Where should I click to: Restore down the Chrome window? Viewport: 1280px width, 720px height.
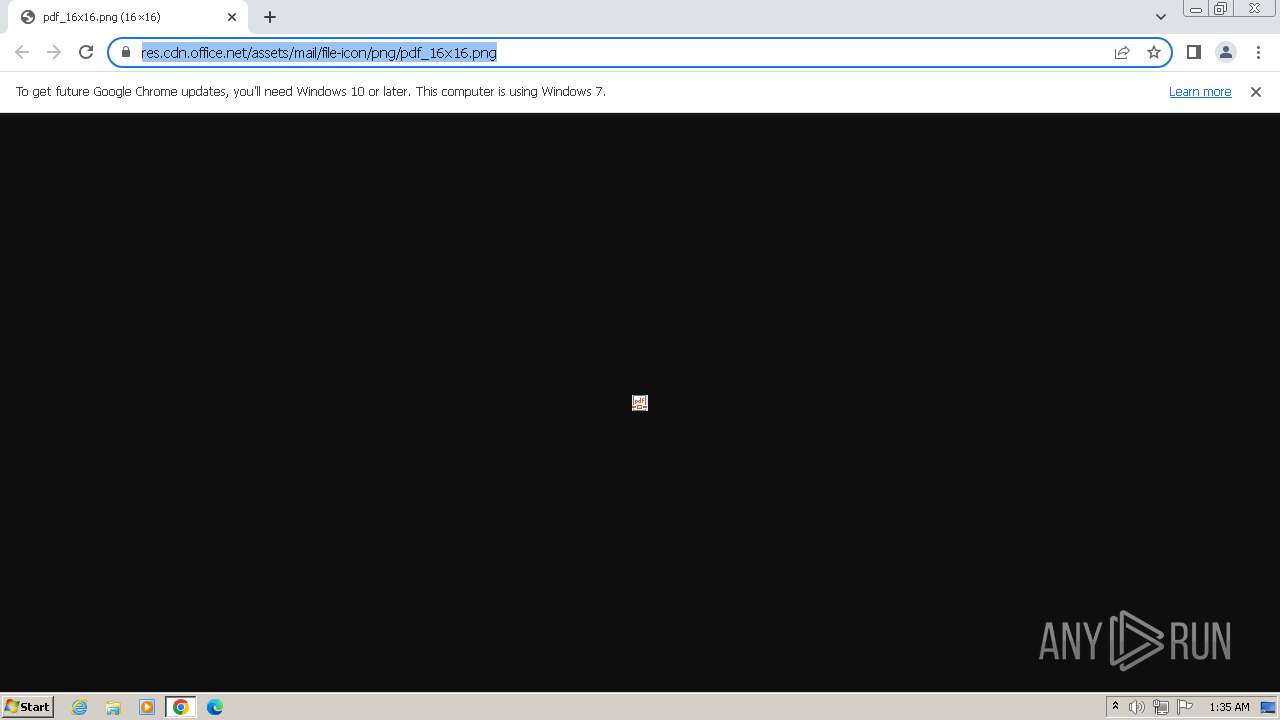pos(1221,9)
